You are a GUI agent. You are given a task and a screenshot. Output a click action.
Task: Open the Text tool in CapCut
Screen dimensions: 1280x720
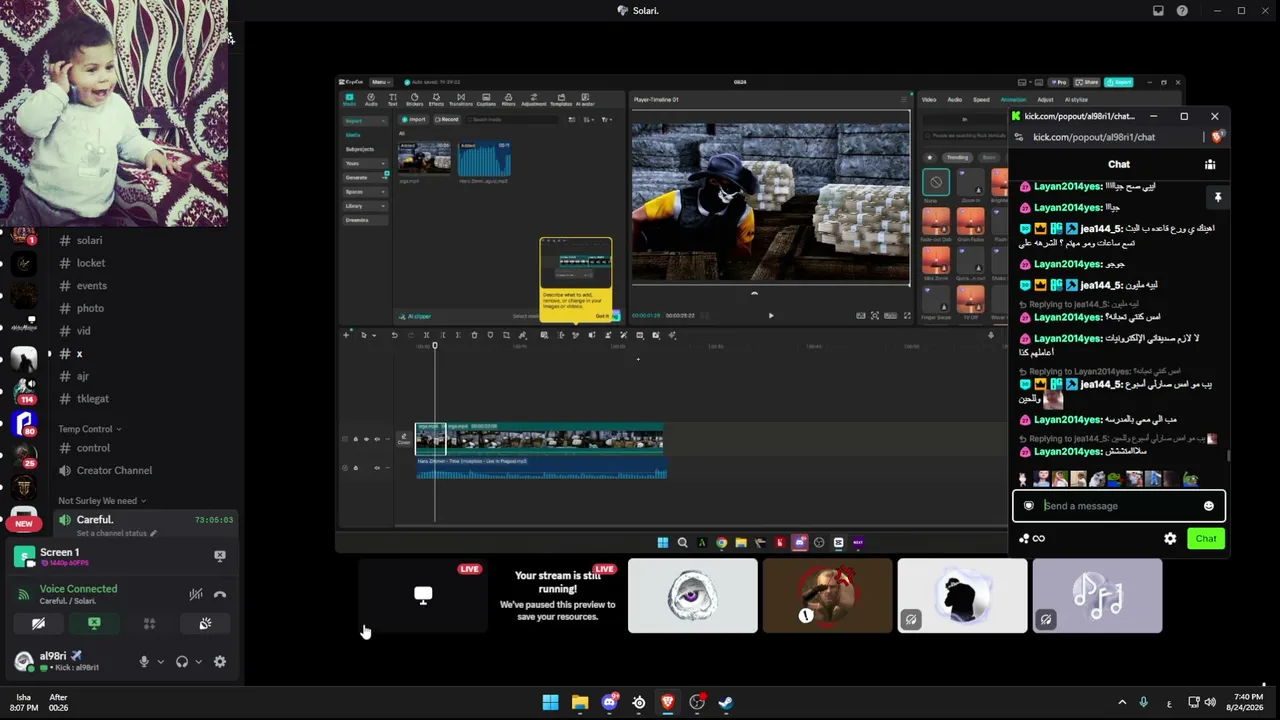(x=392, y=99)
